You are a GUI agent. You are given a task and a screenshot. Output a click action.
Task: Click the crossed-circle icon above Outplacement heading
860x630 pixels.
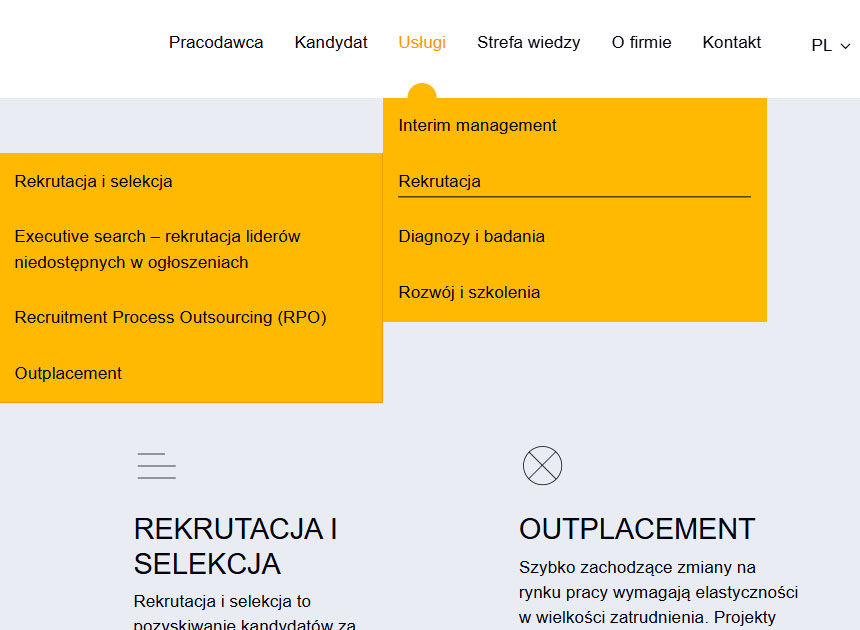(x=542, y=466)
